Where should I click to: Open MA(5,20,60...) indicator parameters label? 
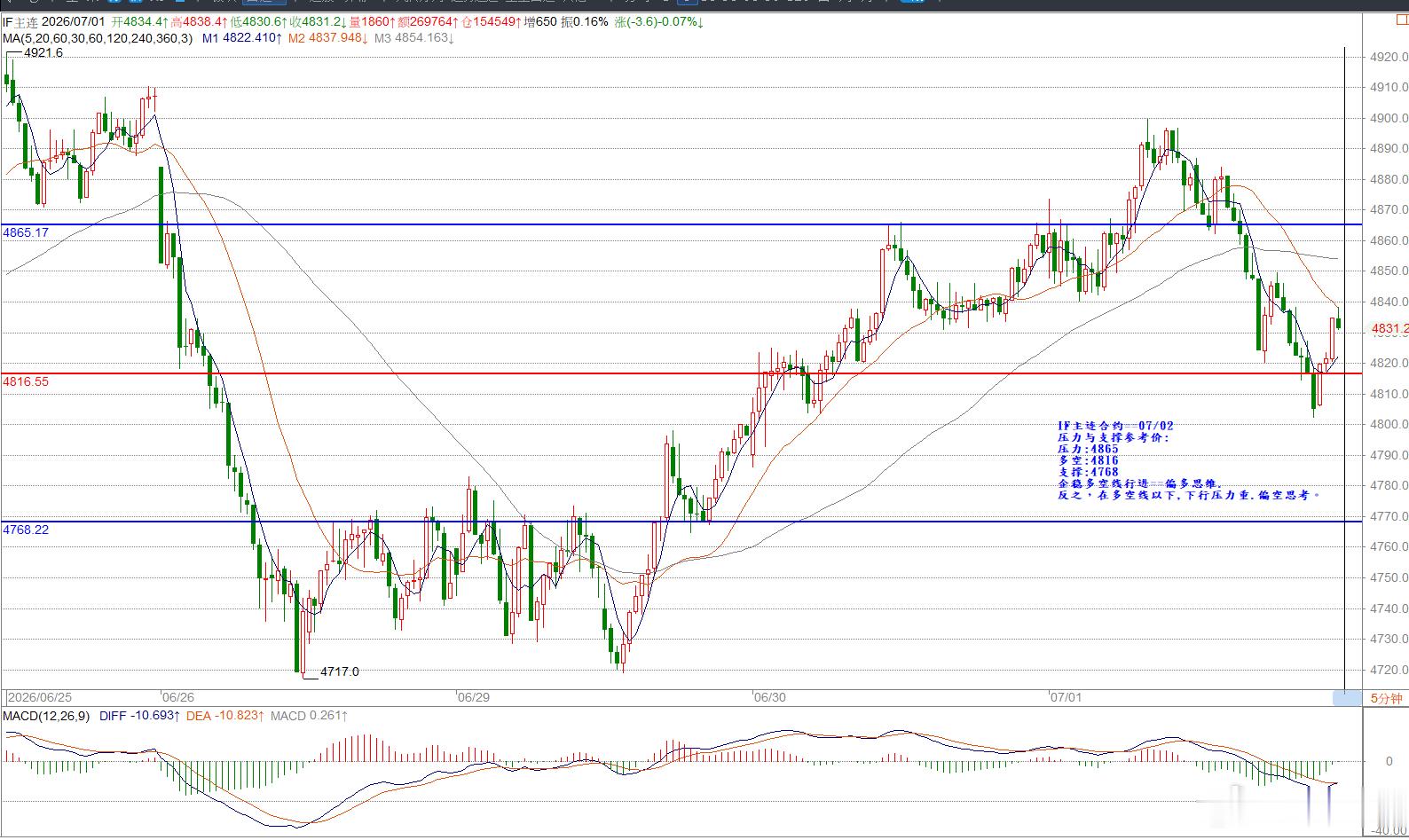pyautogui.click(x=97, y=38)
